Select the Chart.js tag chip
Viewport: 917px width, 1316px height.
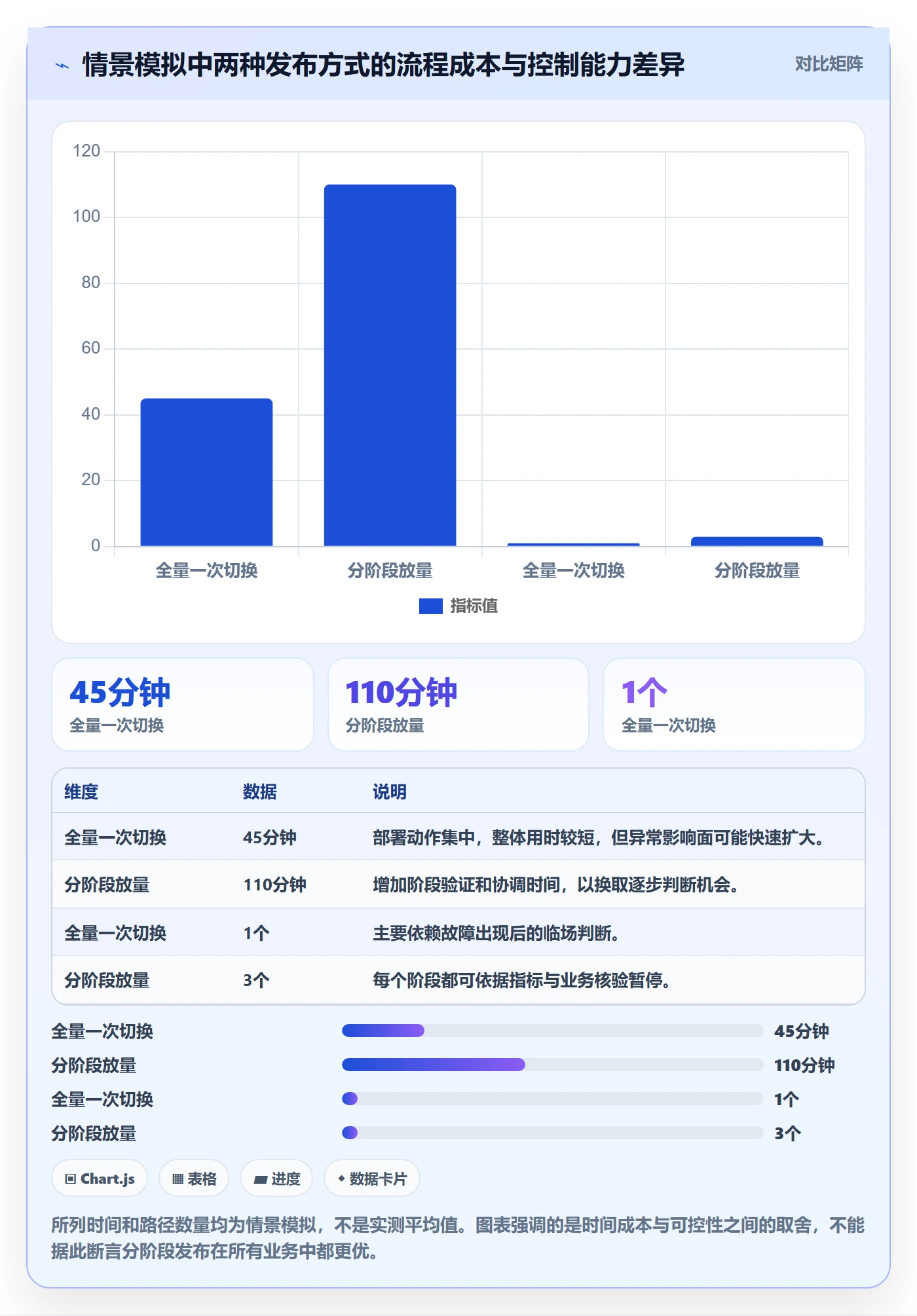[100, 1179]
